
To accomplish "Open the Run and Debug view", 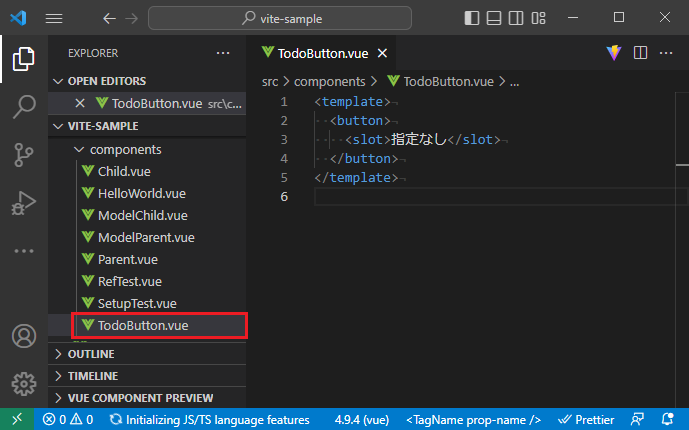I will (x=24, y=202).
